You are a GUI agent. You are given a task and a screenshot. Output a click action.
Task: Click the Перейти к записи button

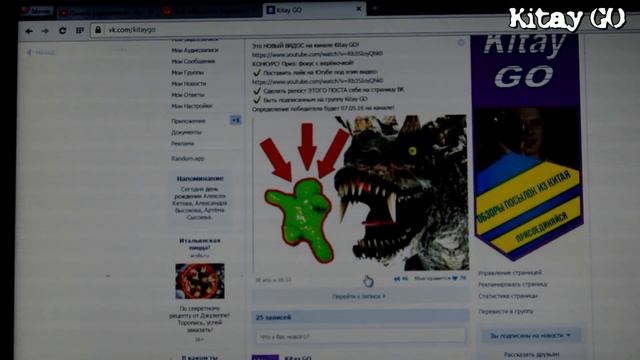tap(359, 296)
